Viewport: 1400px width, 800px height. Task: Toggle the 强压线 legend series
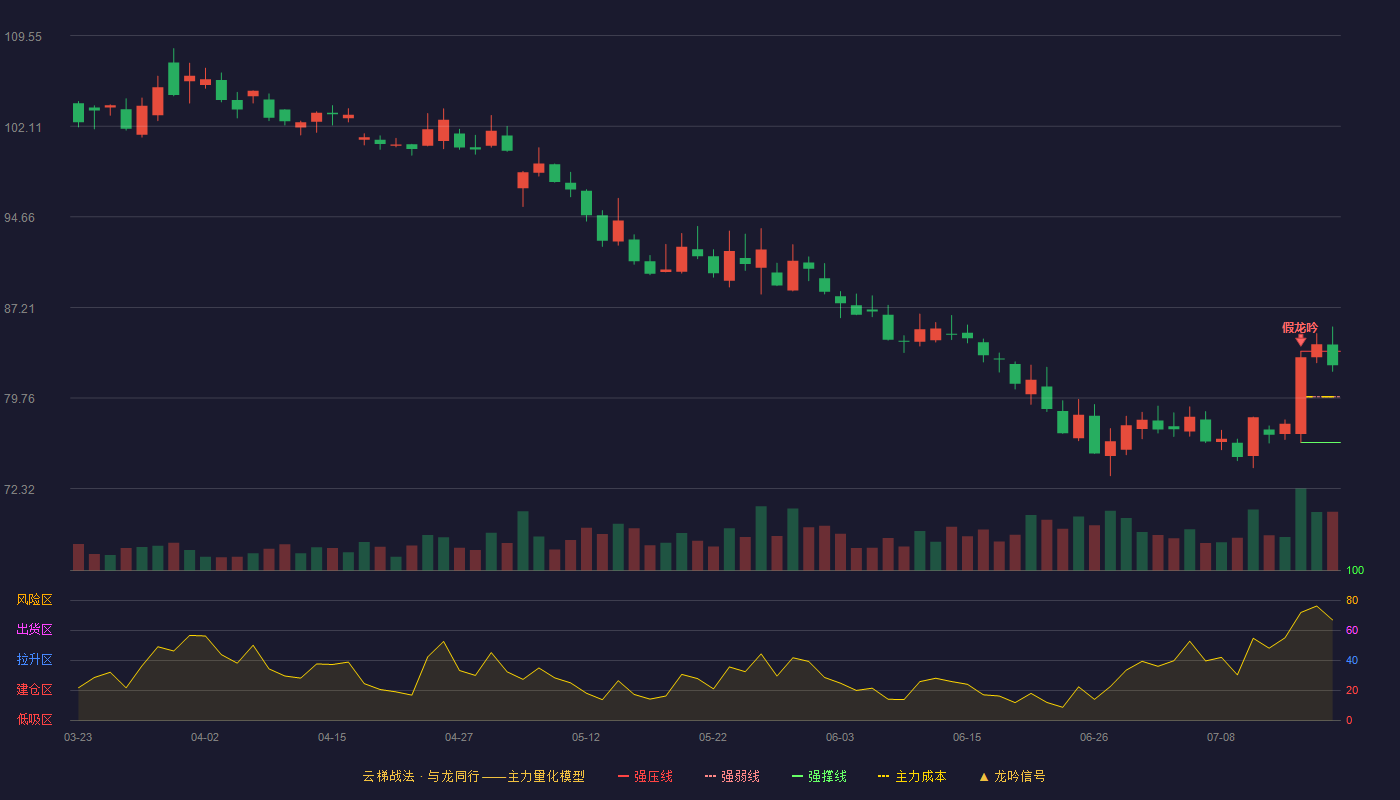[x=646, y=776]
